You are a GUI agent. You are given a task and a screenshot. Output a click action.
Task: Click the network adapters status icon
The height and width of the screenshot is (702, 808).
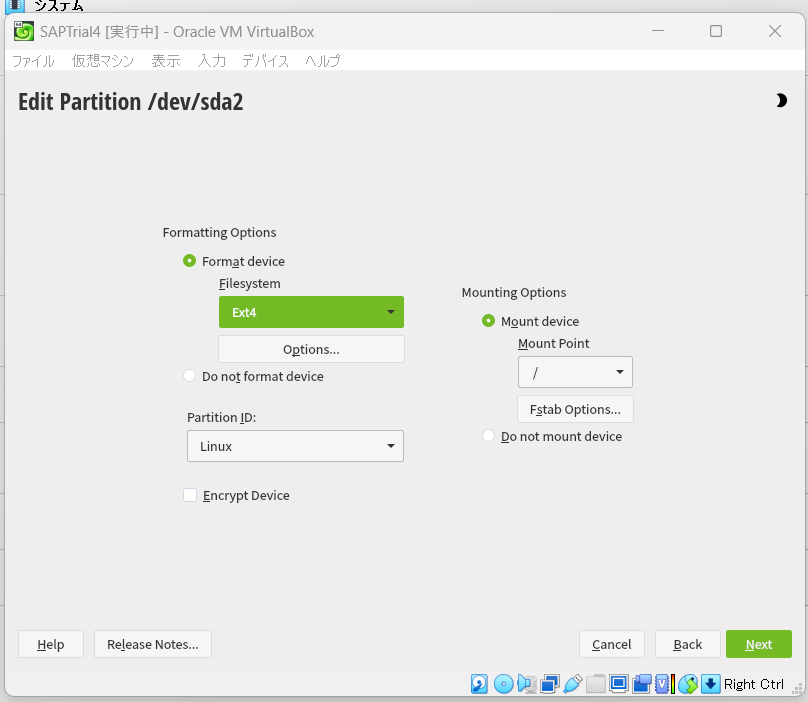(550, 684)
